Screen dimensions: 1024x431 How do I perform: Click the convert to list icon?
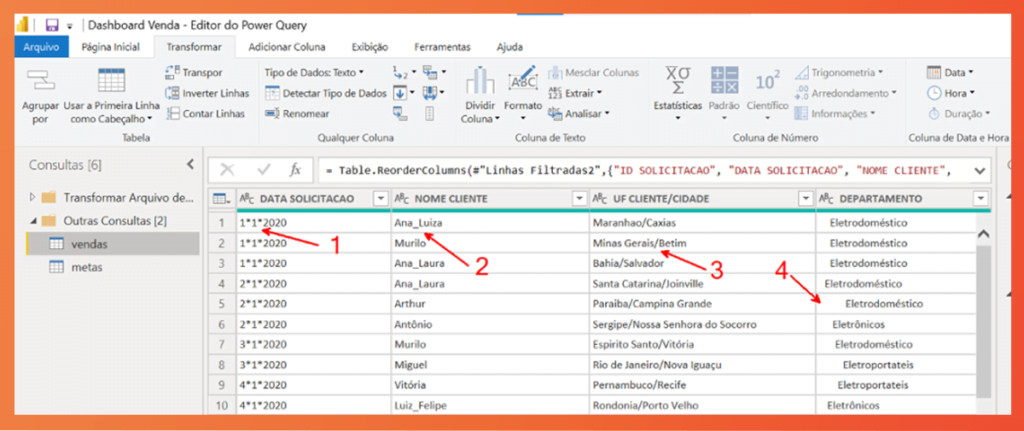click(x=429, y=113)
